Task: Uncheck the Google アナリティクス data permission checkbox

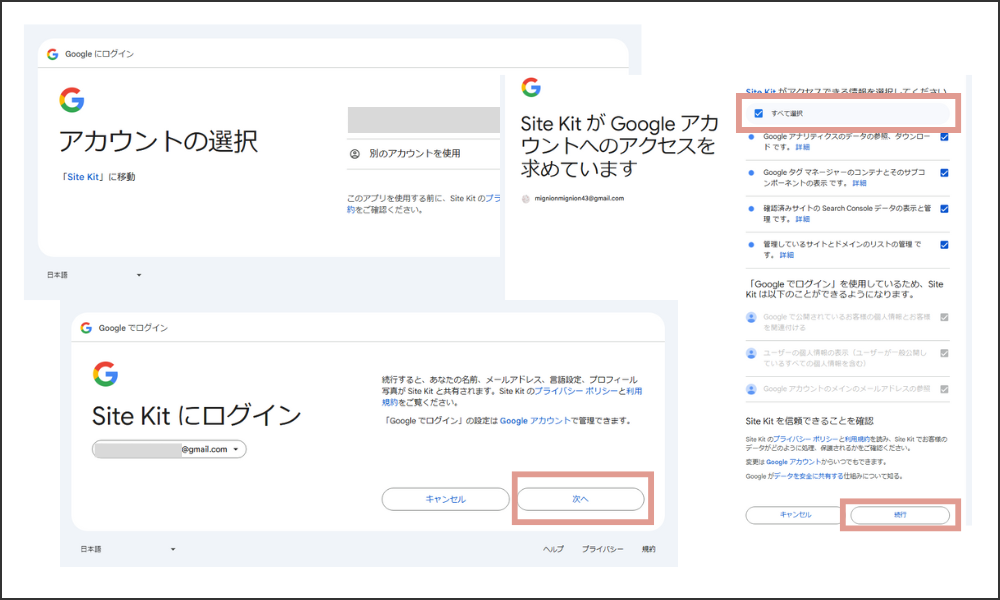Action: [945, 137]
